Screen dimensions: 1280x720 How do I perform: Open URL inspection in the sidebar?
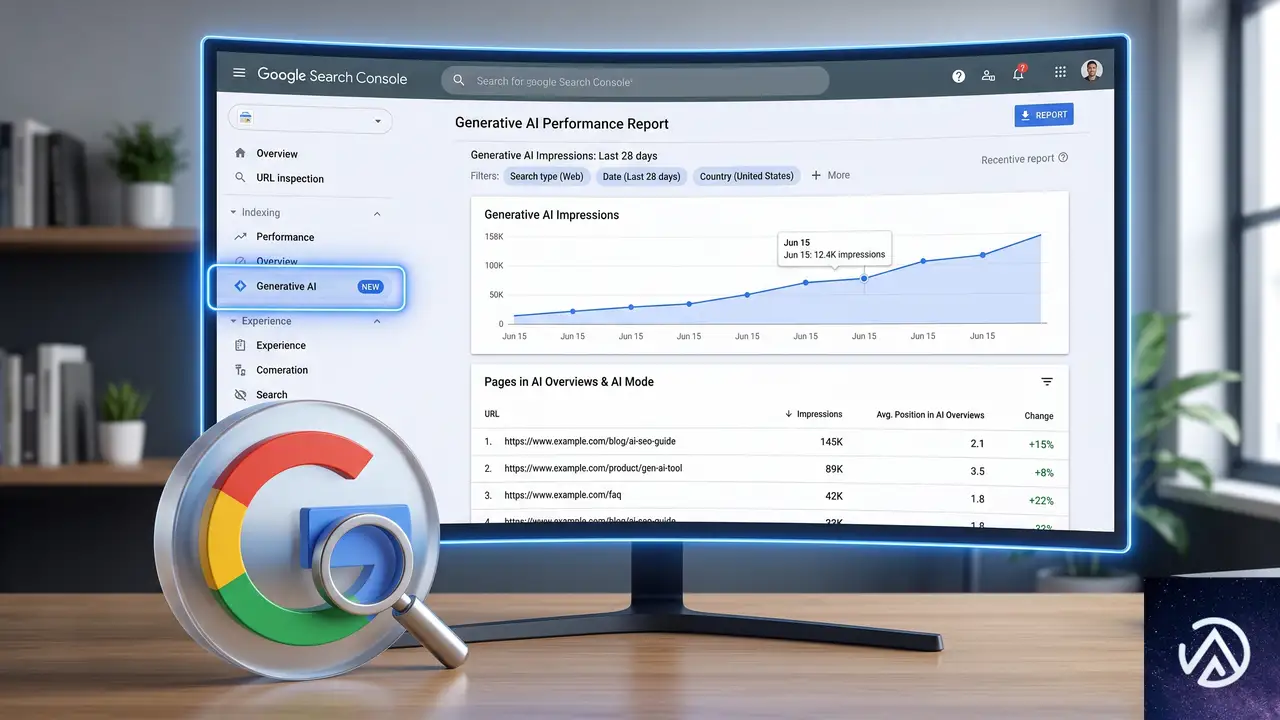[x=289, y=179]
